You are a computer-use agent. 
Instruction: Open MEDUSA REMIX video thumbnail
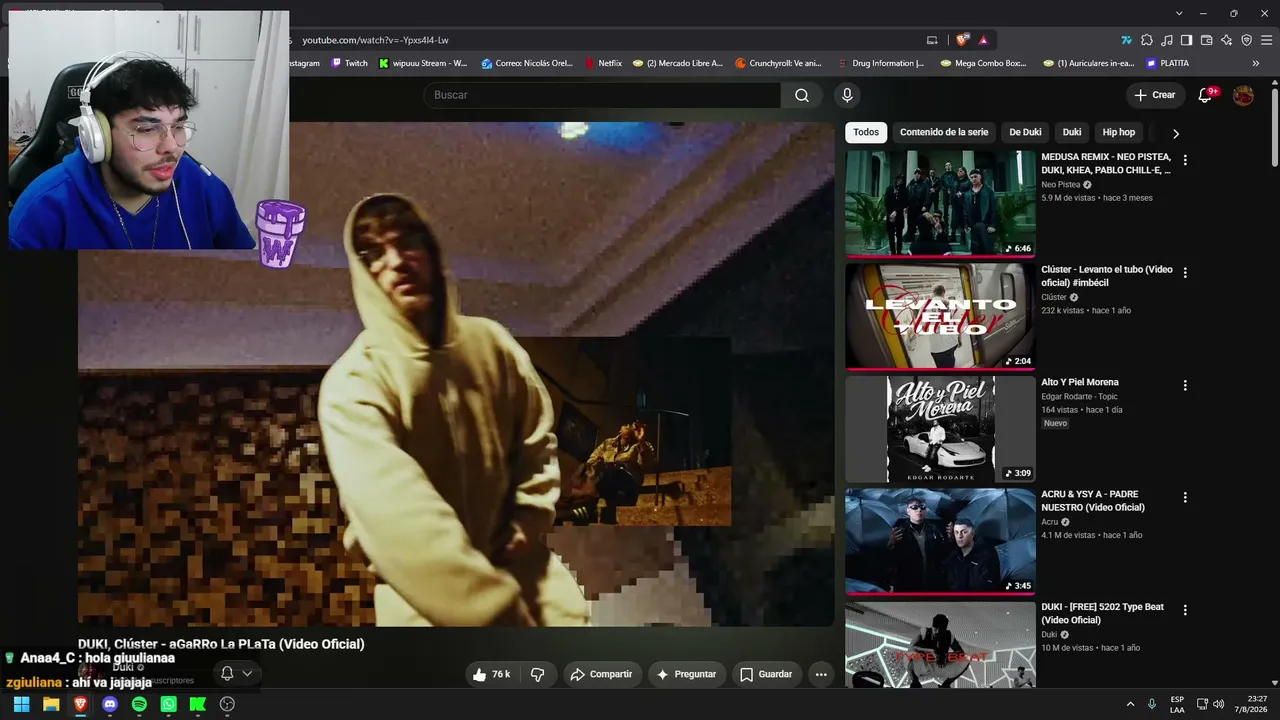(x=940, y=203)
